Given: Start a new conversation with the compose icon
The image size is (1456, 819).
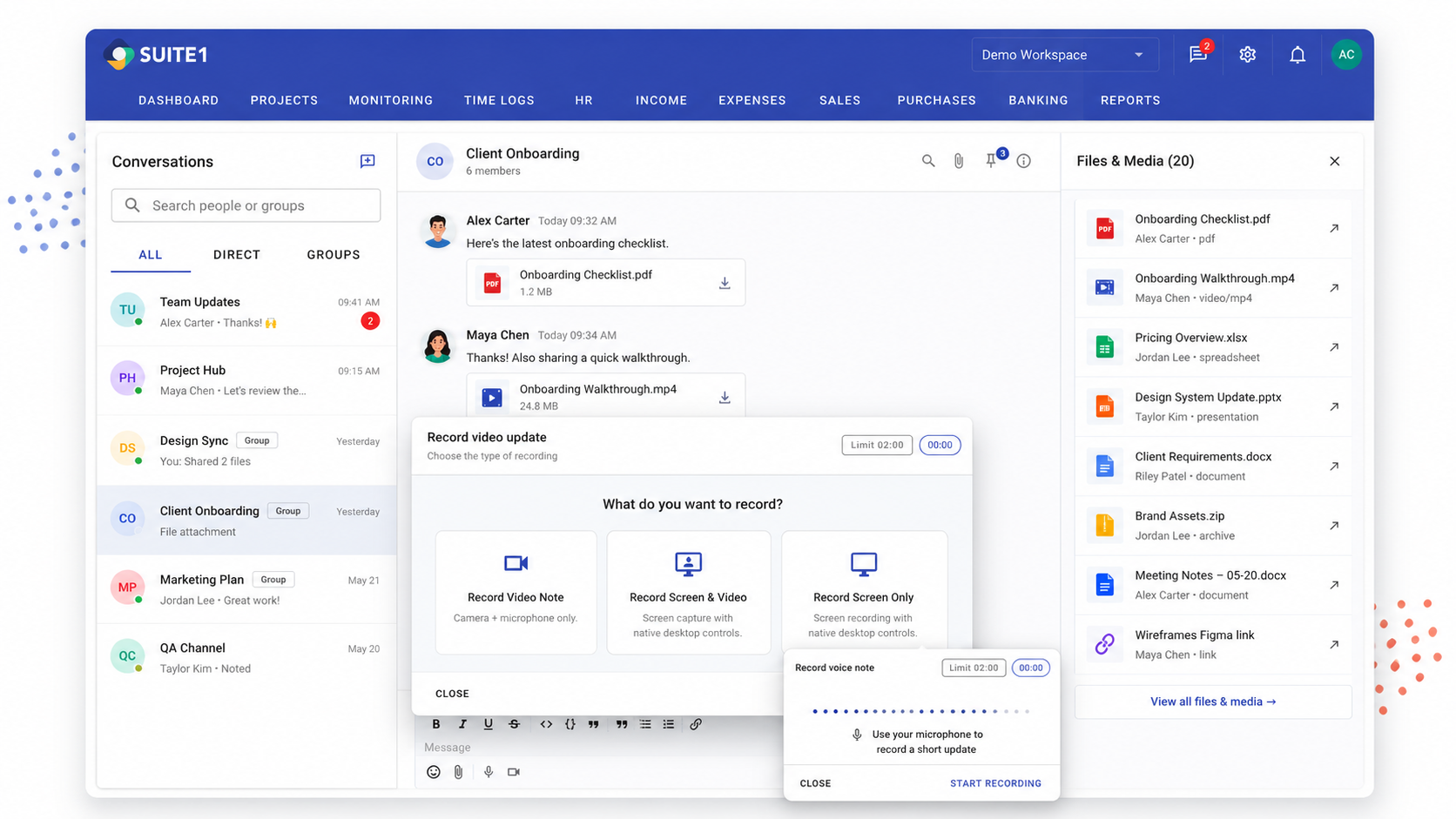Looking at the screenshot, I should pos(367,161).
